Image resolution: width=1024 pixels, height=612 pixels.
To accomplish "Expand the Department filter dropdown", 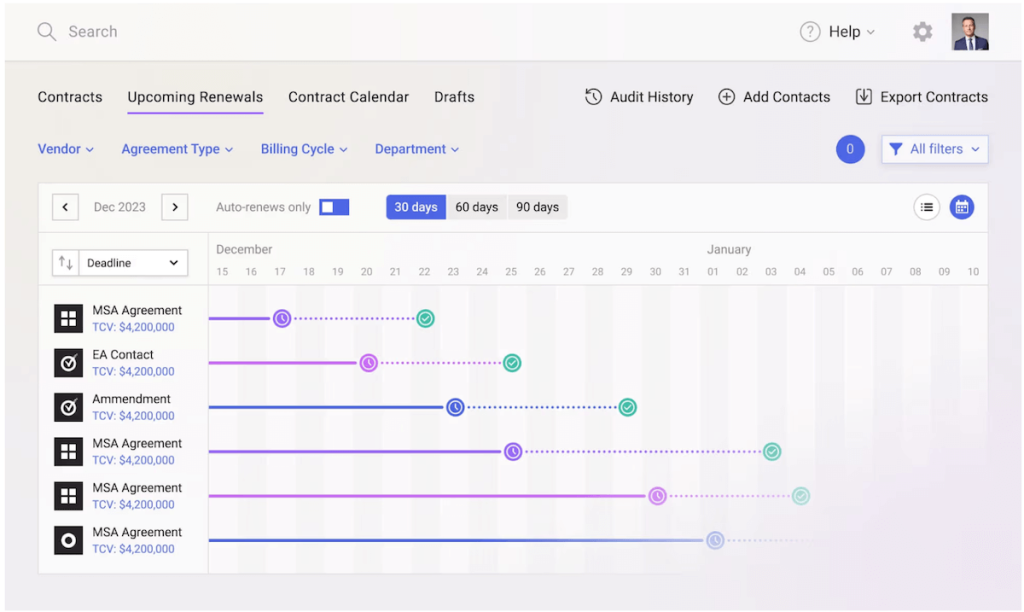I will coord(417,148).
